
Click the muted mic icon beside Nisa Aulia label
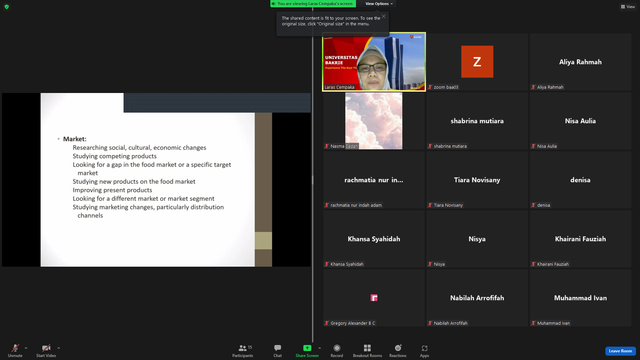click(x=533, y=146)
